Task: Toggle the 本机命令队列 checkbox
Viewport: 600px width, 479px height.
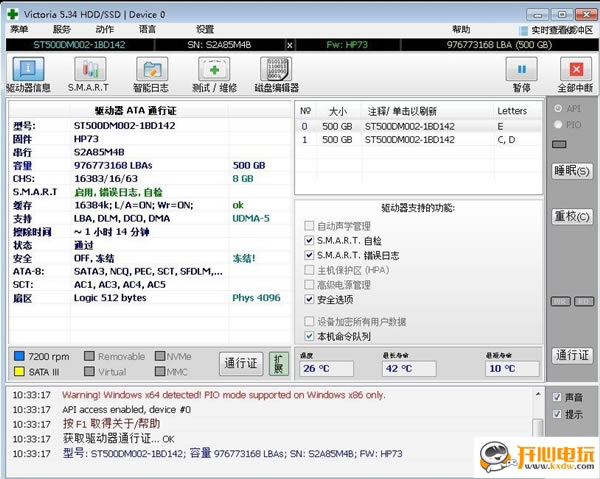Action: click(x=309, y=336)
